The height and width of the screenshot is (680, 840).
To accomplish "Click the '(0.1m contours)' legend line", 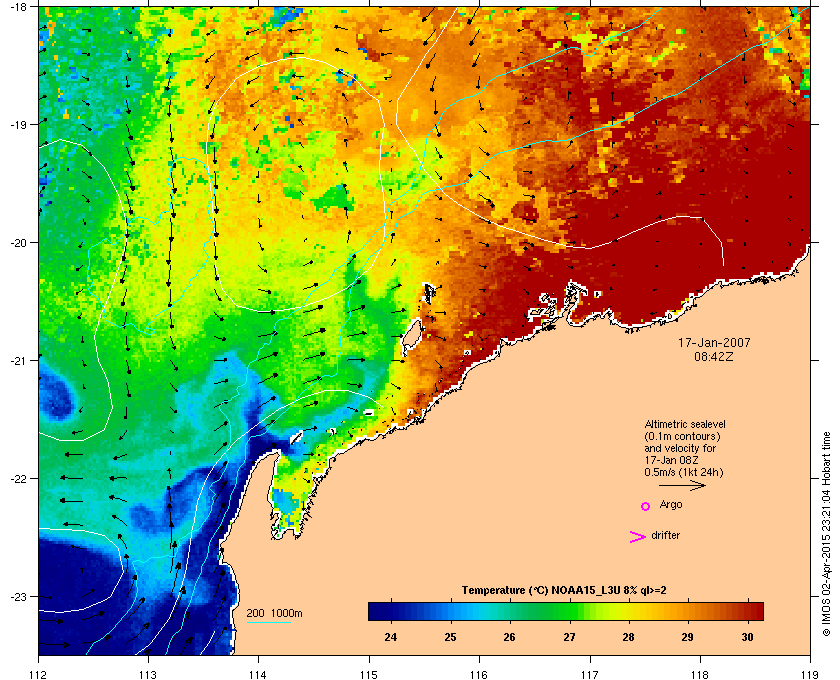I will [x=682, y=436].
